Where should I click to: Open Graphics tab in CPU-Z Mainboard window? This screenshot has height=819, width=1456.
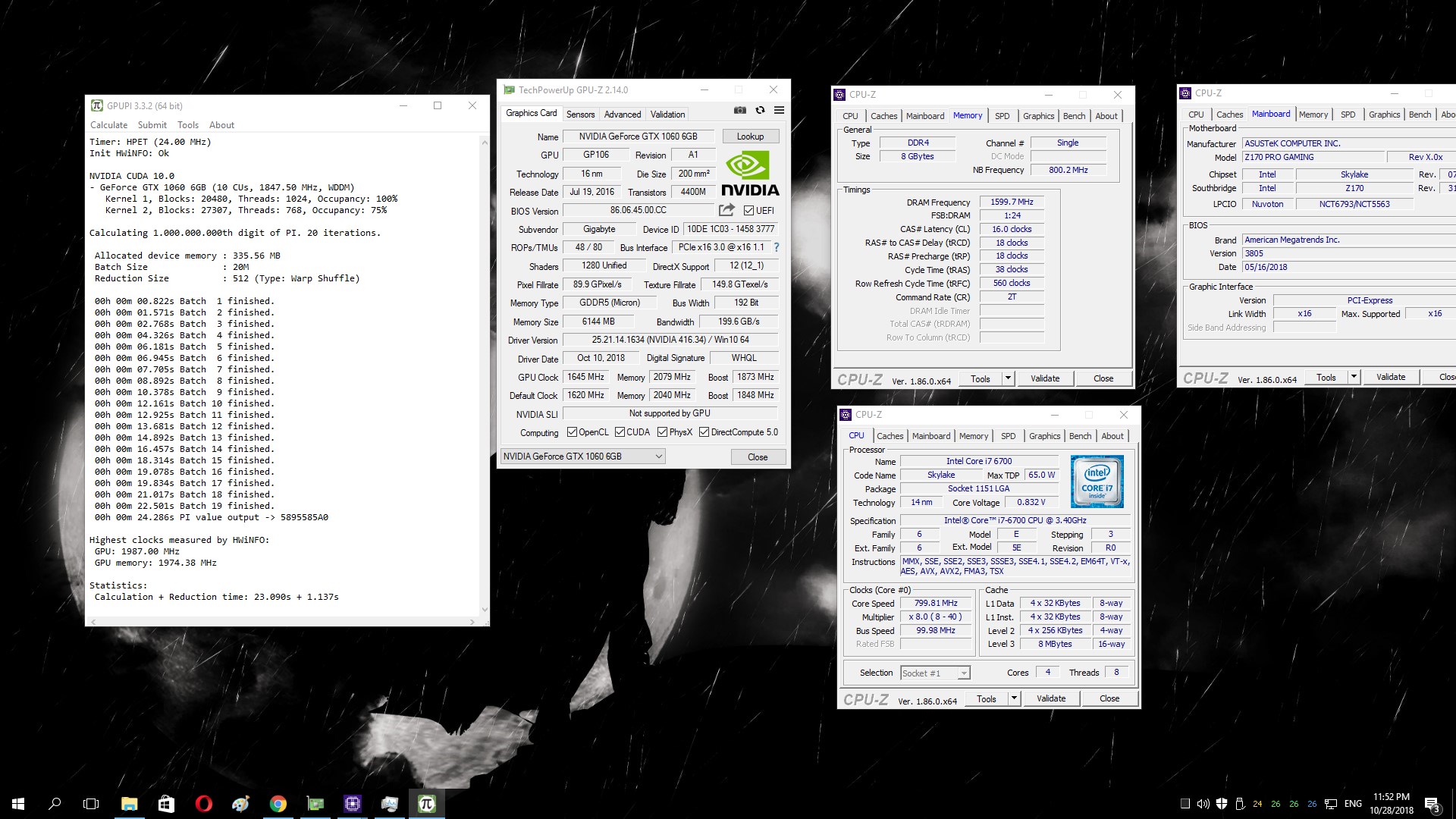(x=1384, y=115)
